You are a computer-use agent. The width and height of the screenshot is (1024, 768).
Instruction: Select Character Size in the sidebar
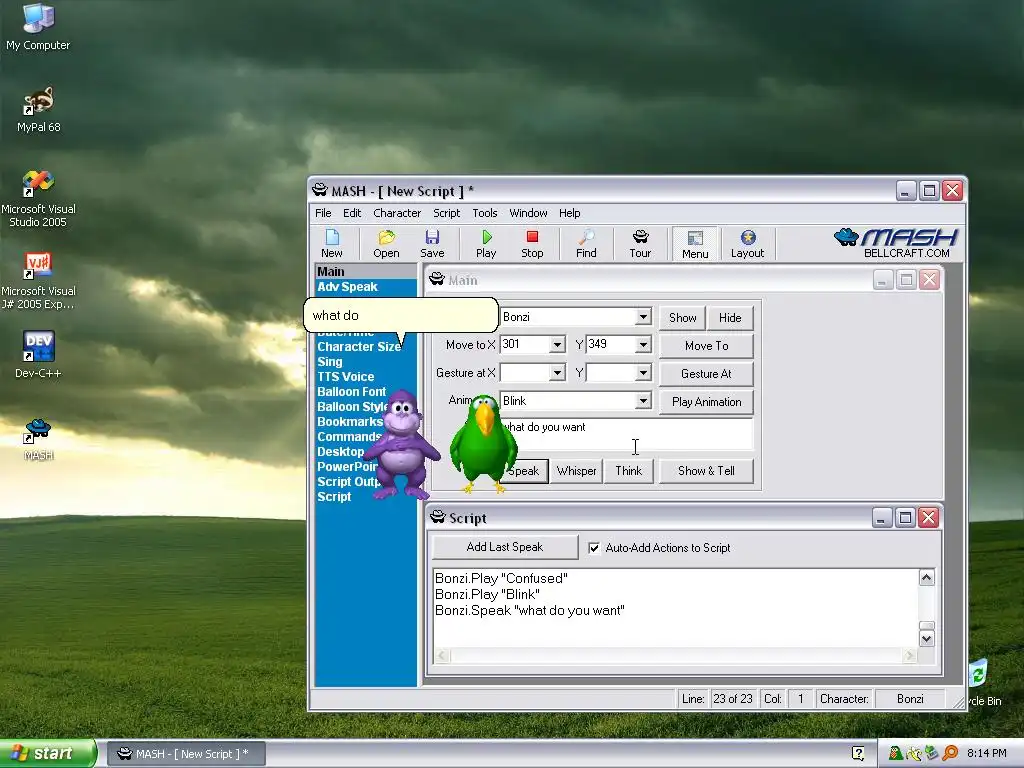(x=359, y=347)
